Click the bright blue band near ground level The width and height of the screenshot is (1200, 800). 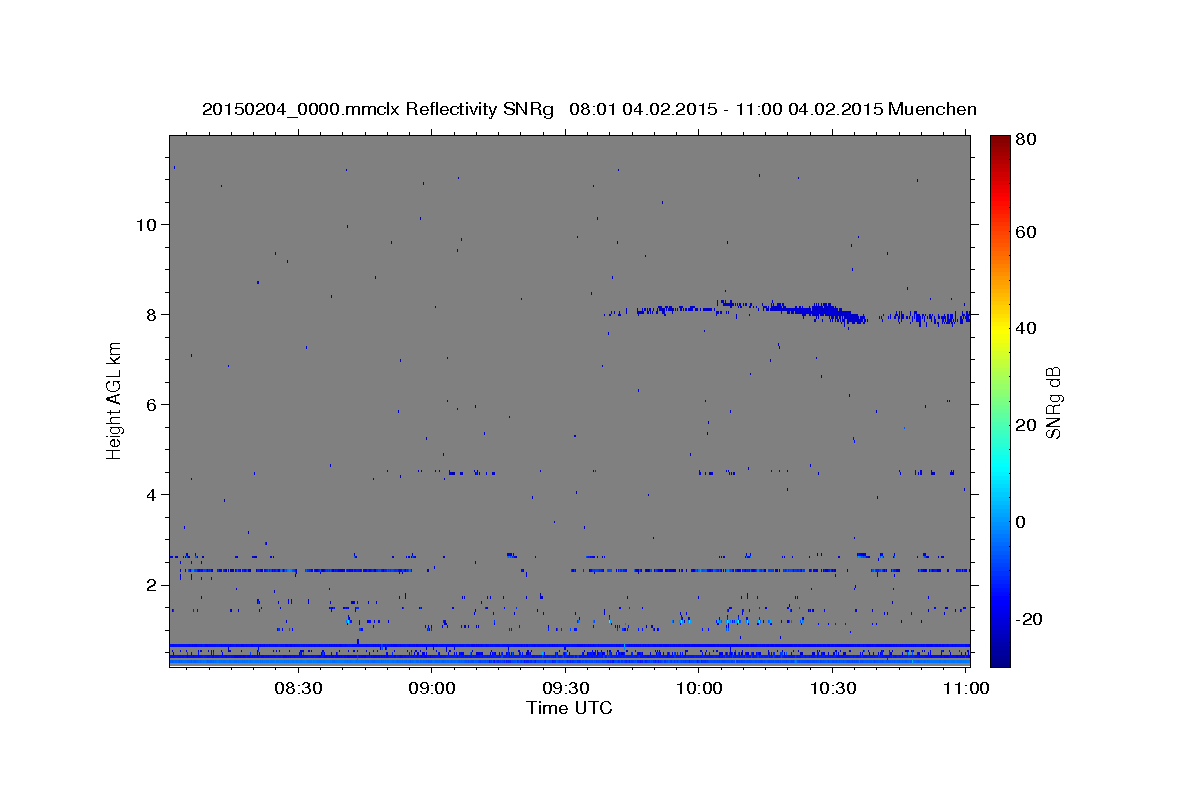[570, 660]
